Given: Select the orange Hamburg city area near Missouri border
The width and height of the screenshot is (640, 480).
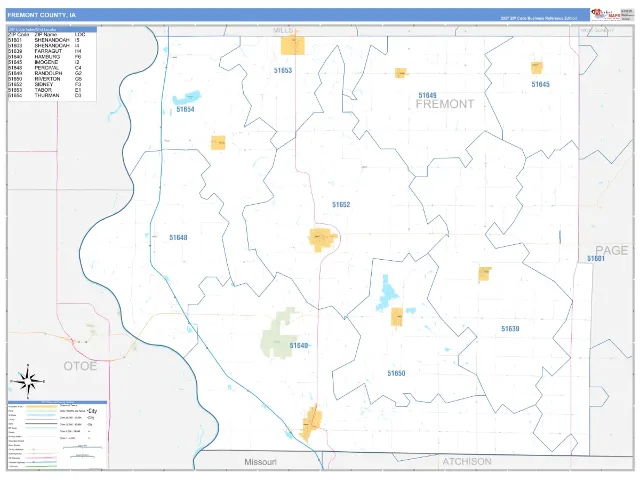Looking at the screenshot, I should [312, 423].
